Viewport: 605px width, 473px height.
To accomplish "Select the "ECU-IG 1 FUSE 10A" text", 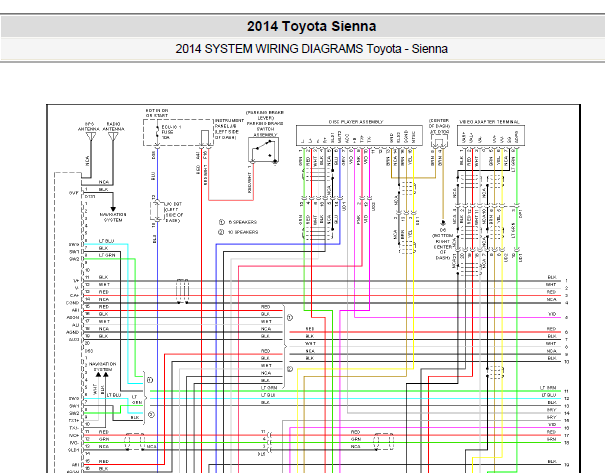I will tap(171, 132).
